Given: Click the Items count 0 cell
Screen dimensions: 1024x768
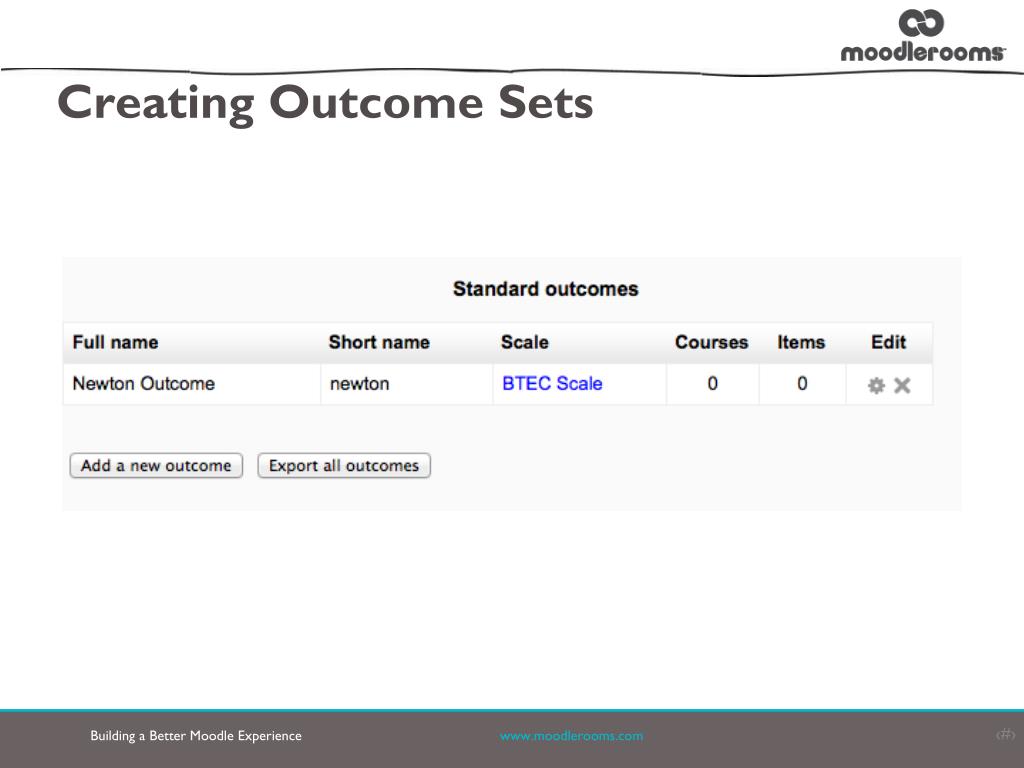Looking at the screenshot, I should pos(802,384).
